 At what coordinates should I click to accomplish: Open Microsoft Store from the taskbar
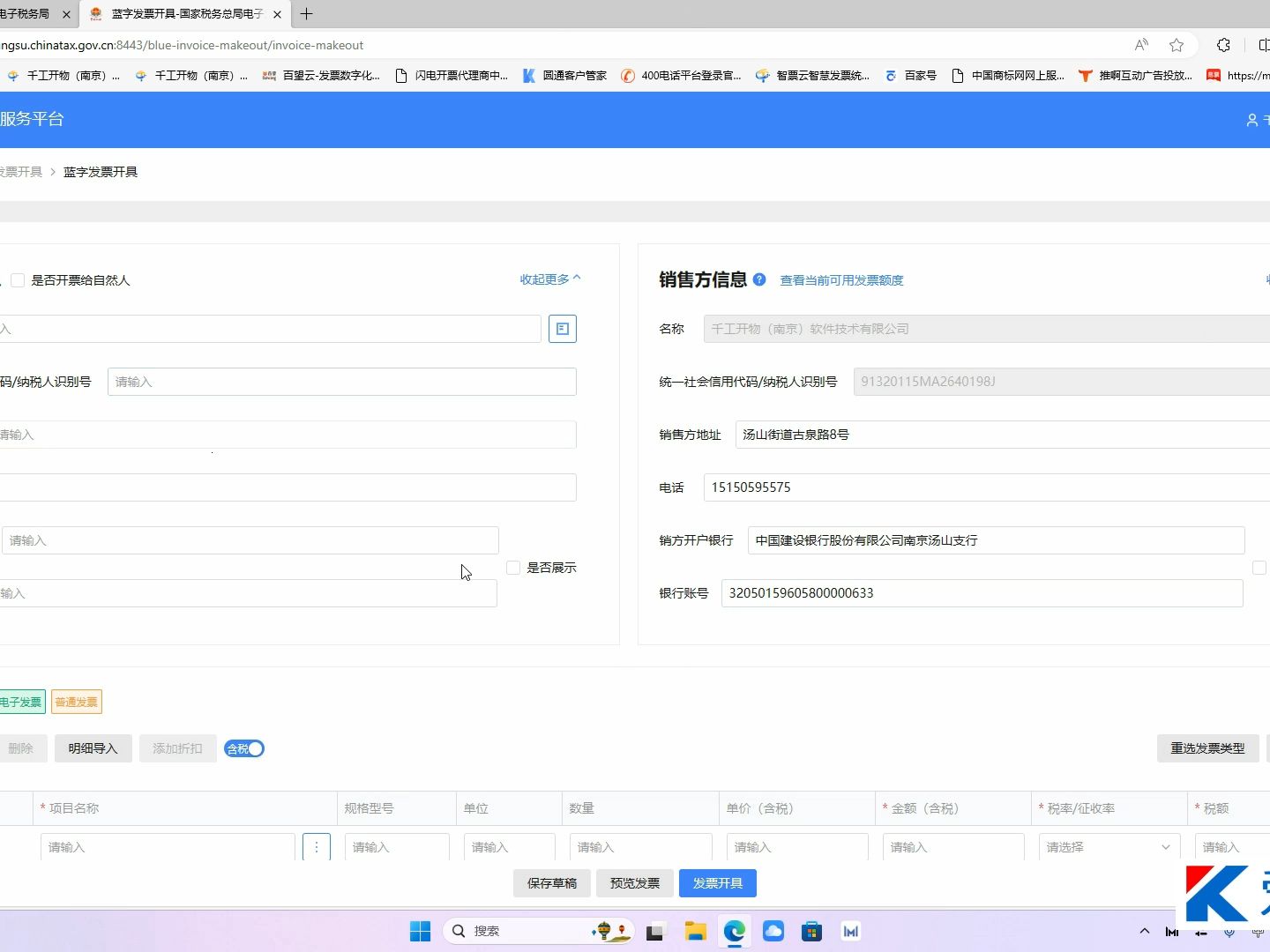812,931
